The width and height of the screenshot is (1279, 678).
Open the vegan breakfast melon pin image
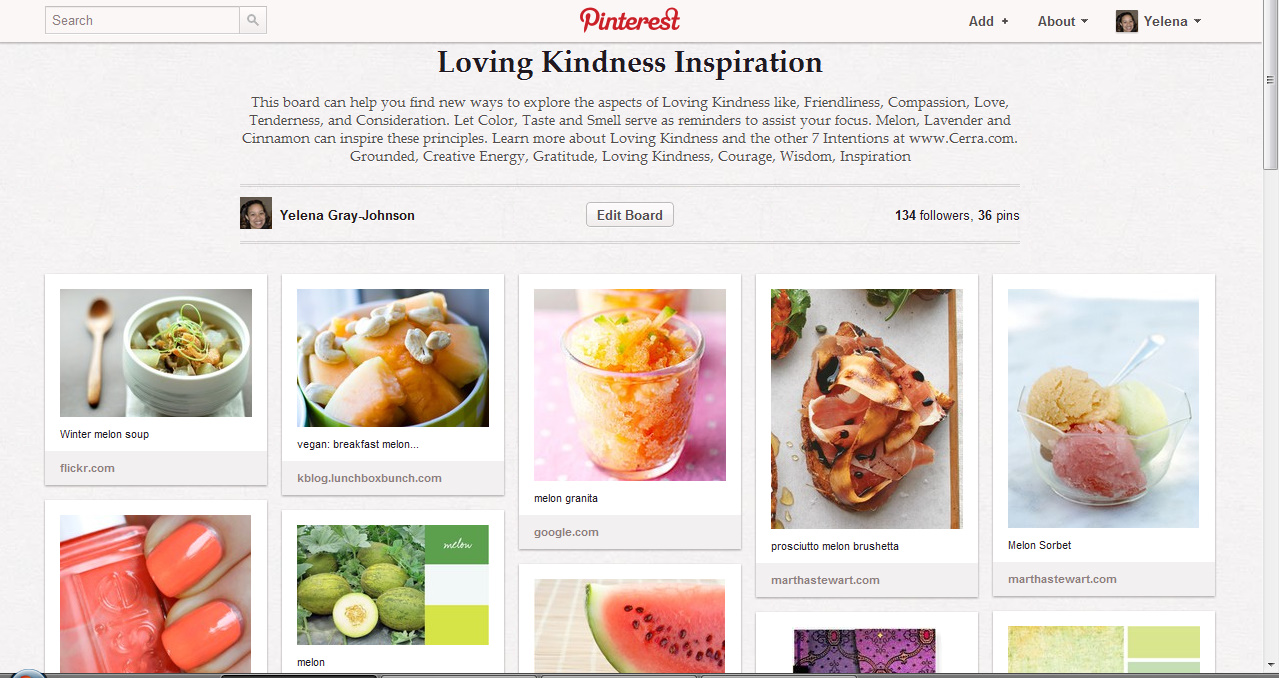pyautogui.click(x=393, y=358)
